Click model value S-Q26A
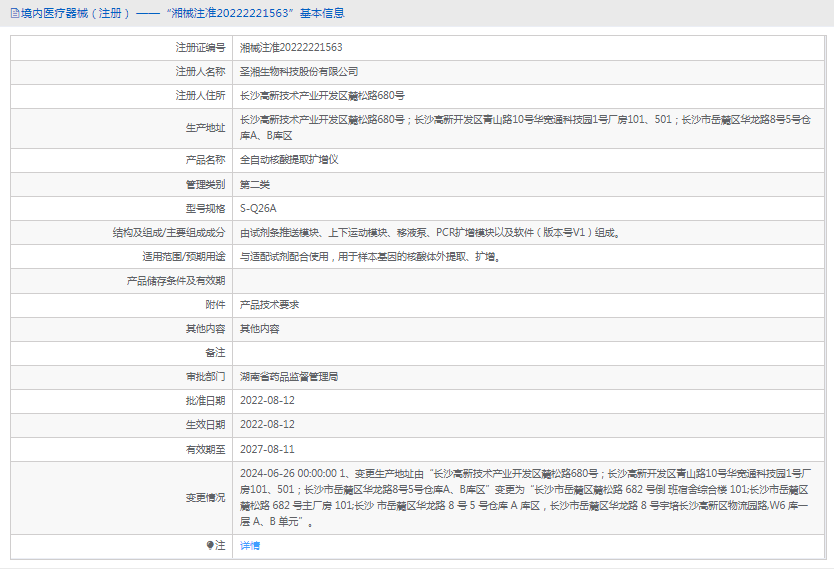This screenshot has height=569, width=834. point(258,208)
